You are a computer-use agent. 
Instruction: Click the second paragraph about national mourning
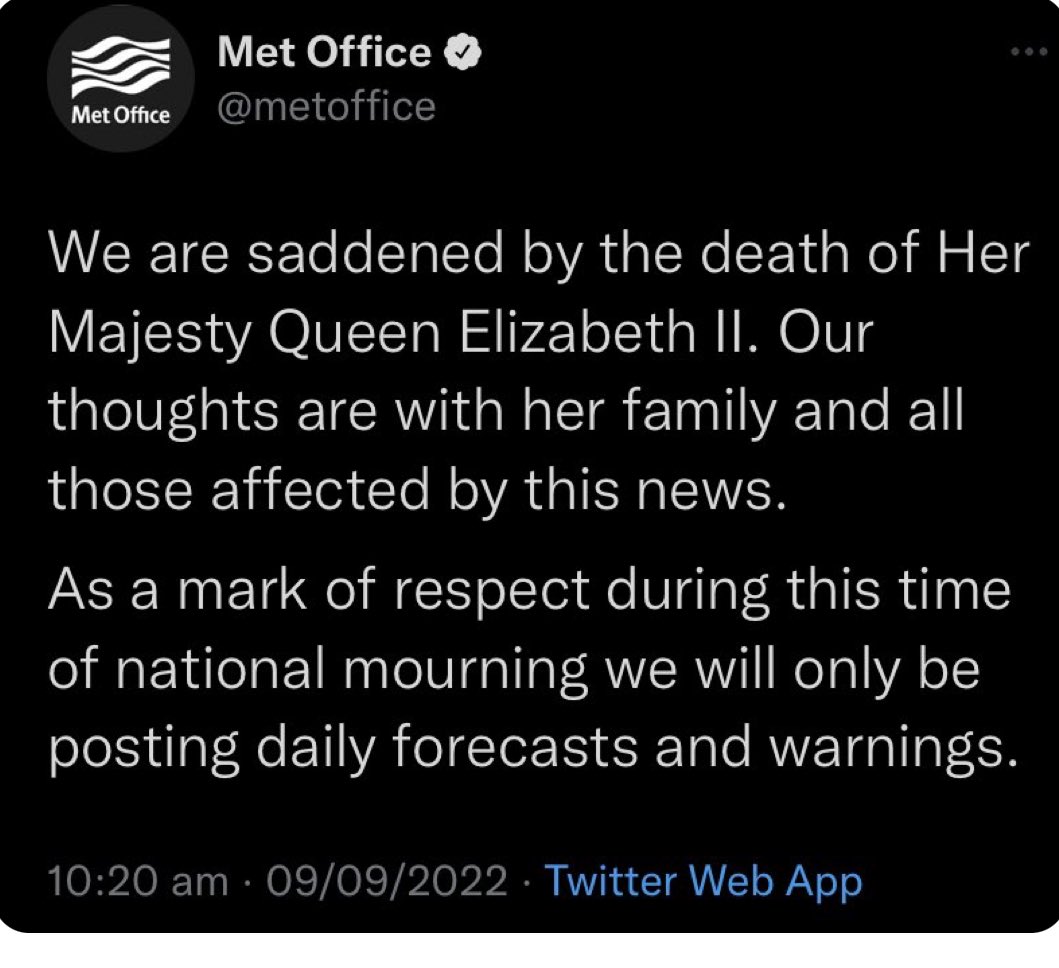(x=530, y=665)
